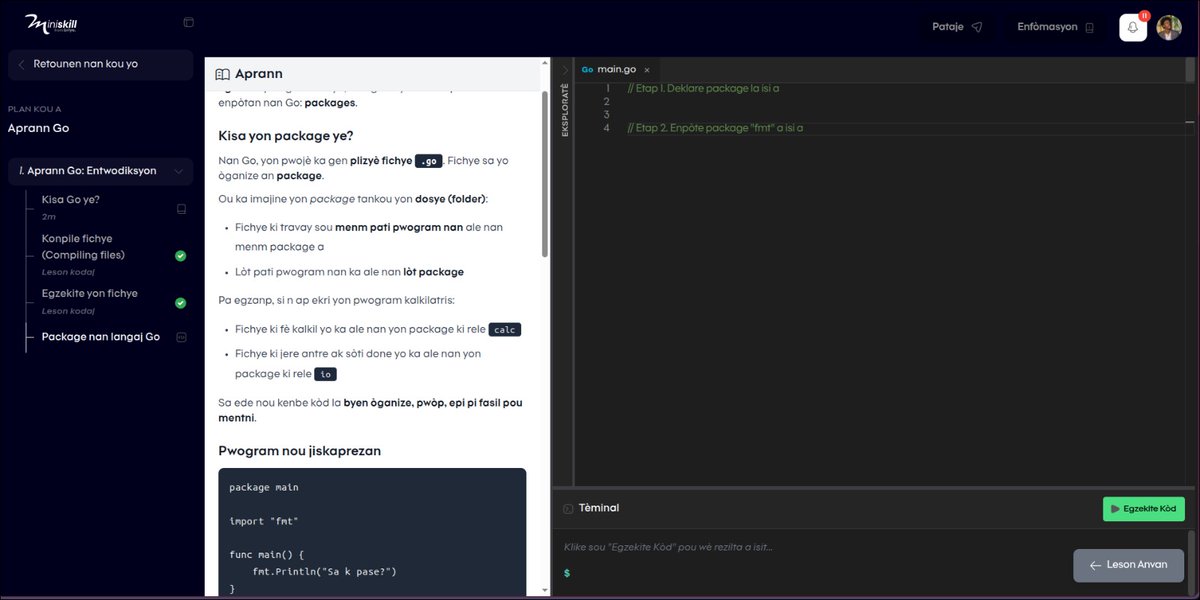Run code with the Egzekite Kòd button
This screenshot has width=1200, height=600.
1143,508
